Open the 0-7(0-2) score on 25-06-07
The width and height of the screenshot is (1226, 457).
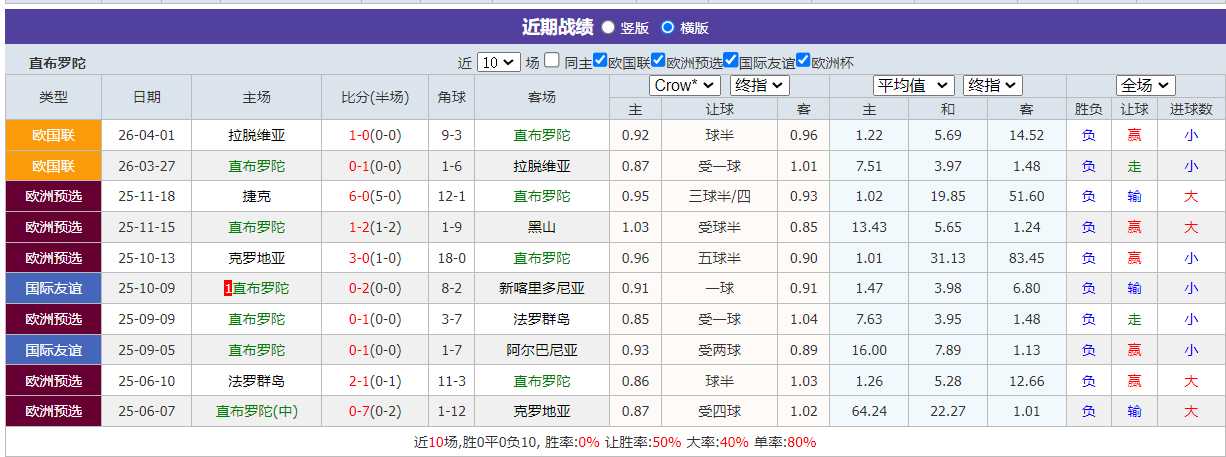375,411
